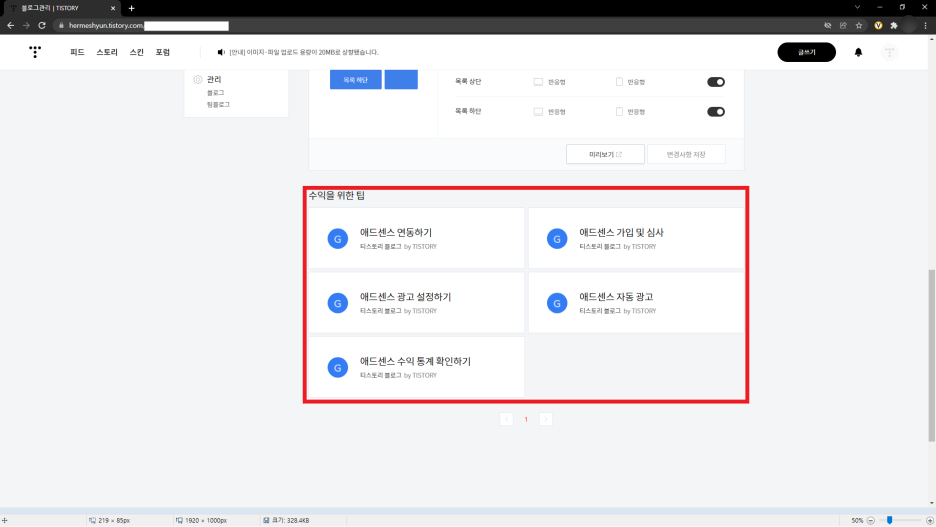This screenshot has width=936, height=527.
Task: Click the 관리 section heading in sidebar
Action: (214, 79)
